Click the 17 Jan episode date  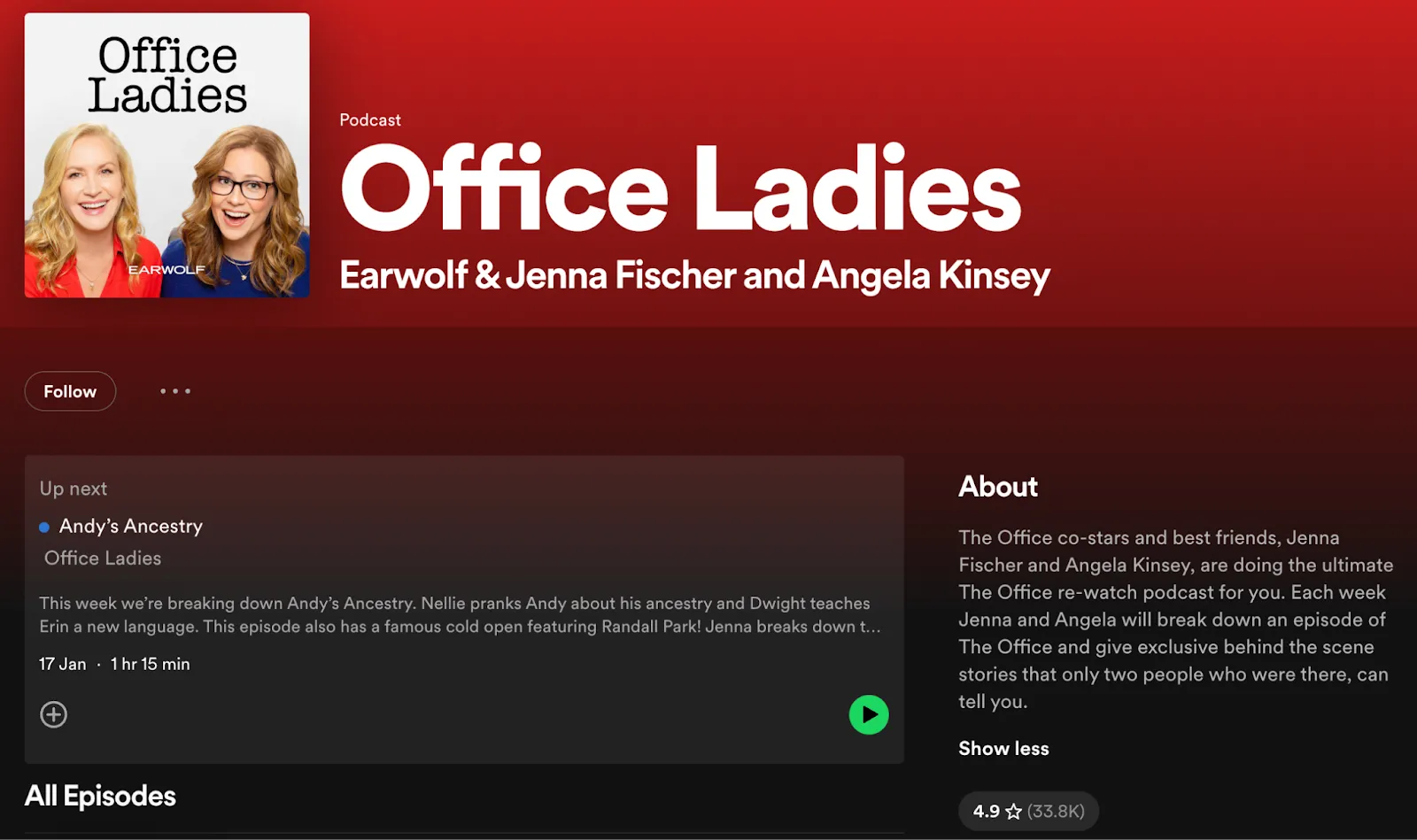coord(63,664)
